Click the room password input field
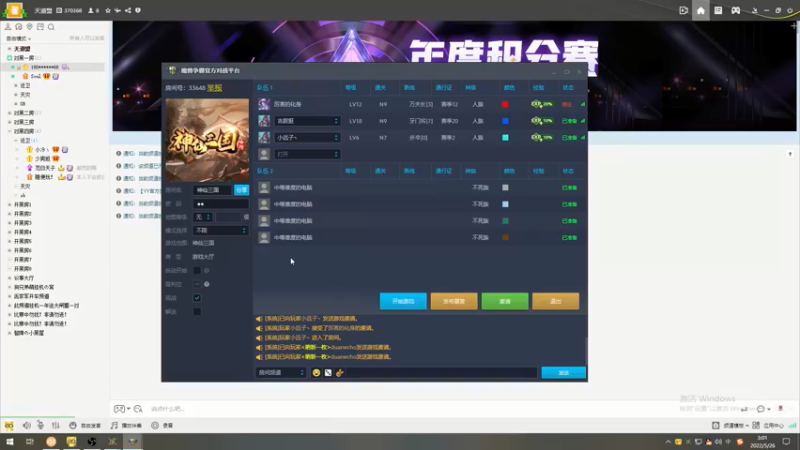The height and width of the screenshot is (450, 800). pos(220,204)
